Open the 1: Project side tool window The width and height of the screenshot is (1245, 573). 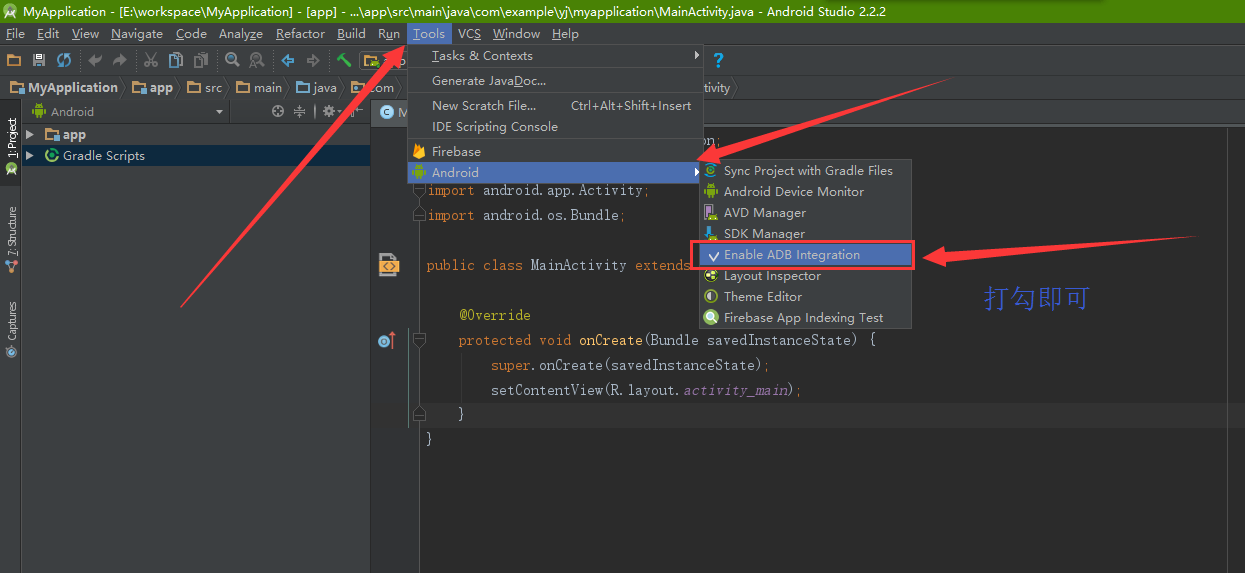pos(11,147)
